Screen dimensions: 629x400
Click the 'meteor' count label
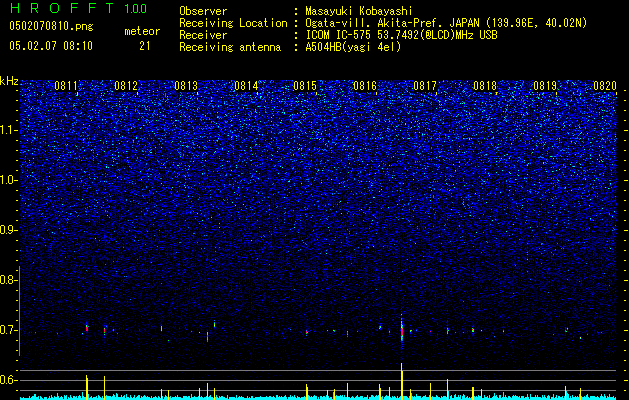coord(142,31)
